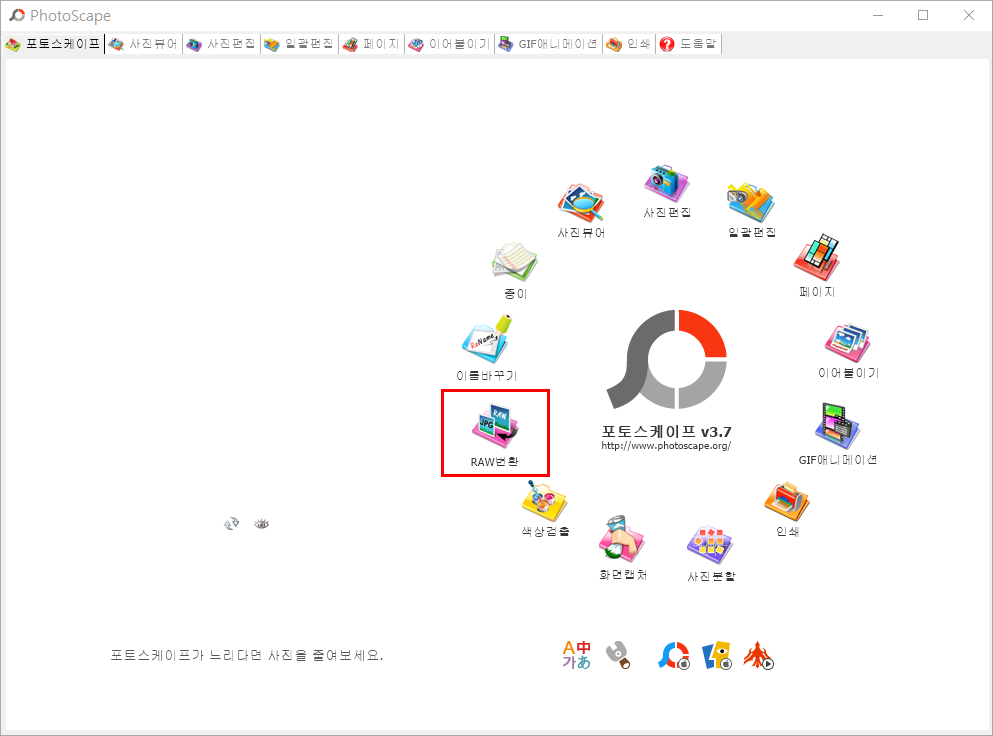
Task: Open the language selection icon (A中가あ)
Action: tap(576, 654)
